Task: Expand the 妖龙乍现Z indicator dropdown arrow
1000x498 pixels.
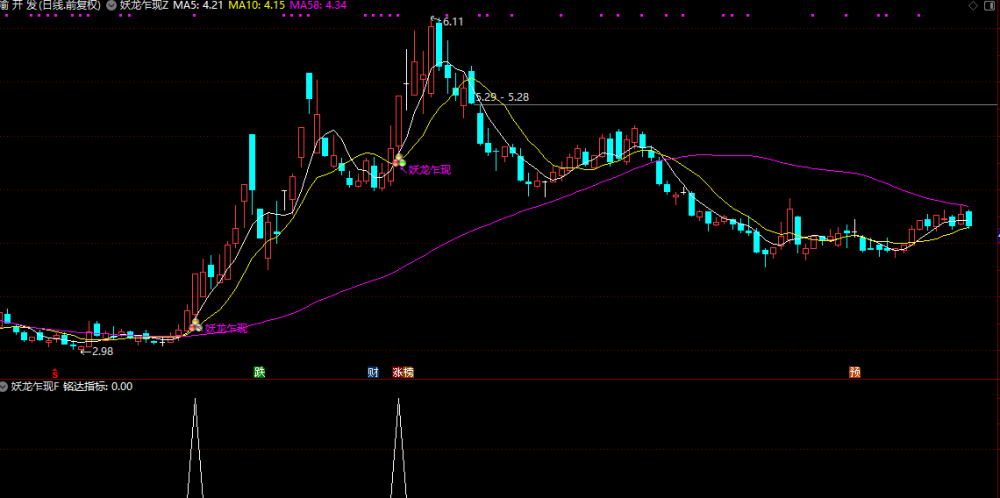Action: [x=112, y=6]
